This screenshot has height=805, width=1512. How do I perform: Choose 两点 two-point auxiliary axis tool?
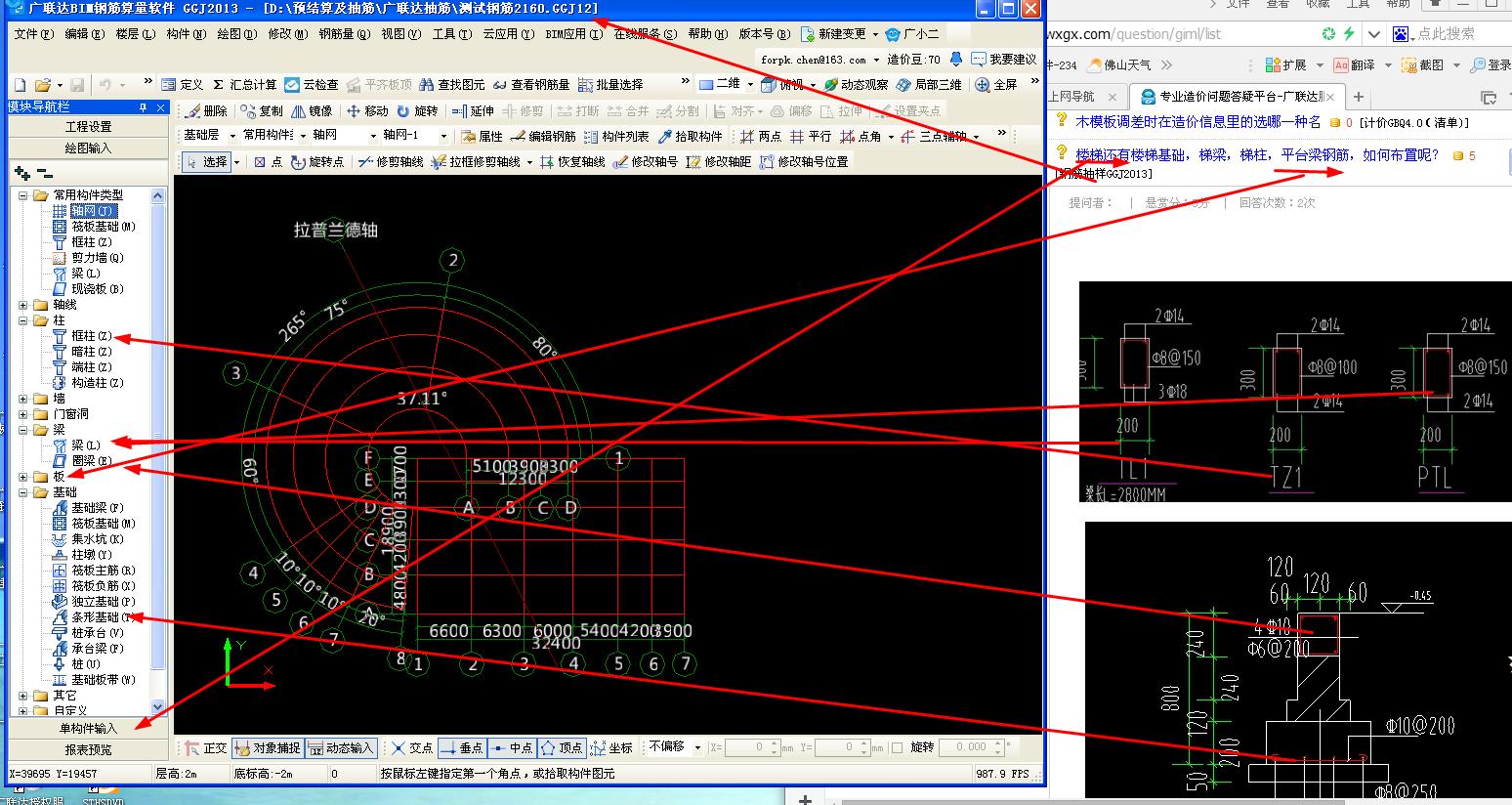761,137
